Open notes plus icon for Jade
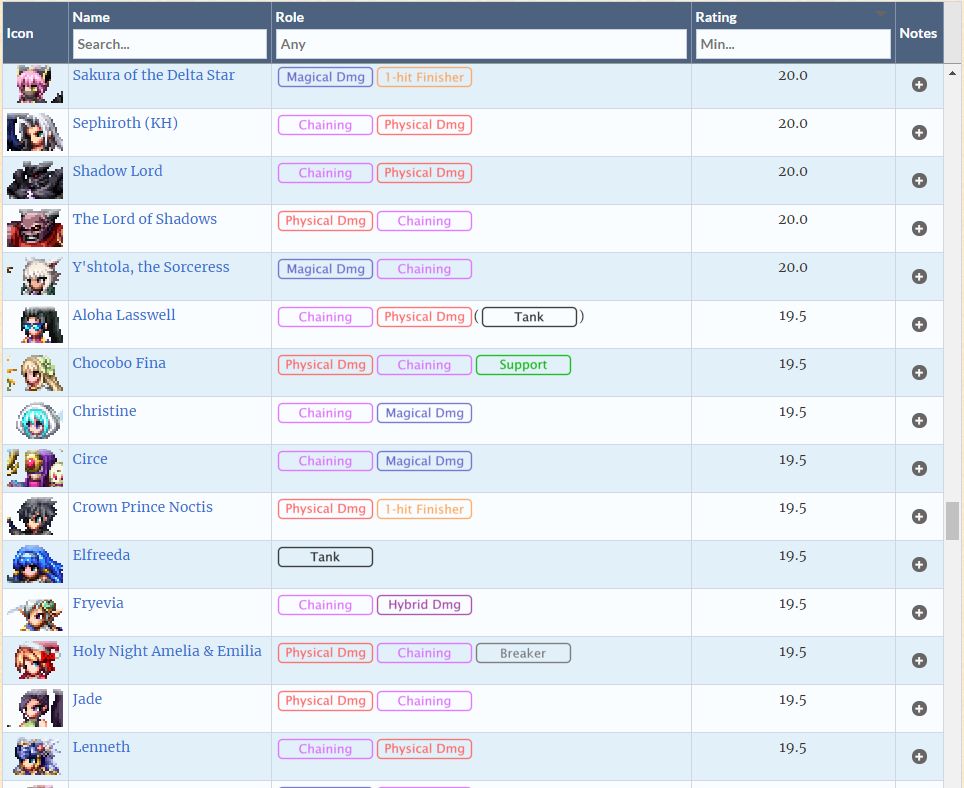The height and width of the screenshot is (788, 964). click(919, 708)
